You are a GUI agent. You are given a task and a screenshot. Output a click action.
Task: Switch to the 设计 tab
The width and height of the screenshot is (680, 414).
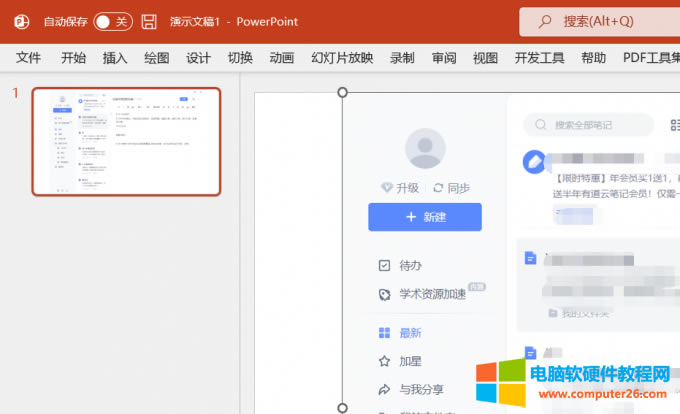(198, 58)
